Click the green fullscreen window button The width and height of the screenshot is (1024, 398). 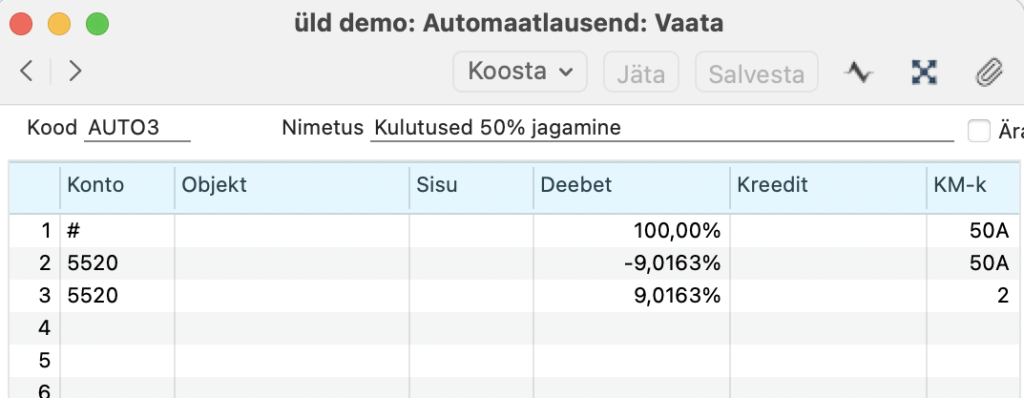click(x=98, y=24)
